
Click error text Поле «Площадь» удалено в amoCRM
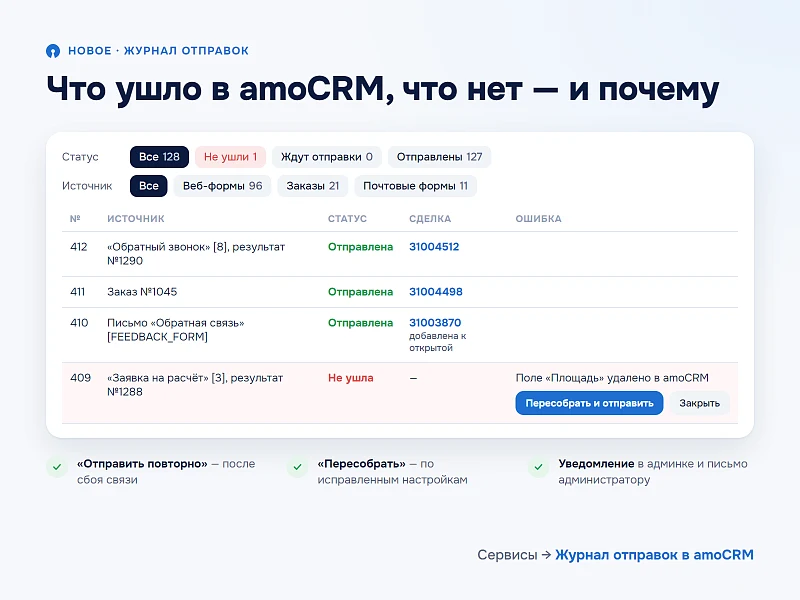(x=612, y=378)
